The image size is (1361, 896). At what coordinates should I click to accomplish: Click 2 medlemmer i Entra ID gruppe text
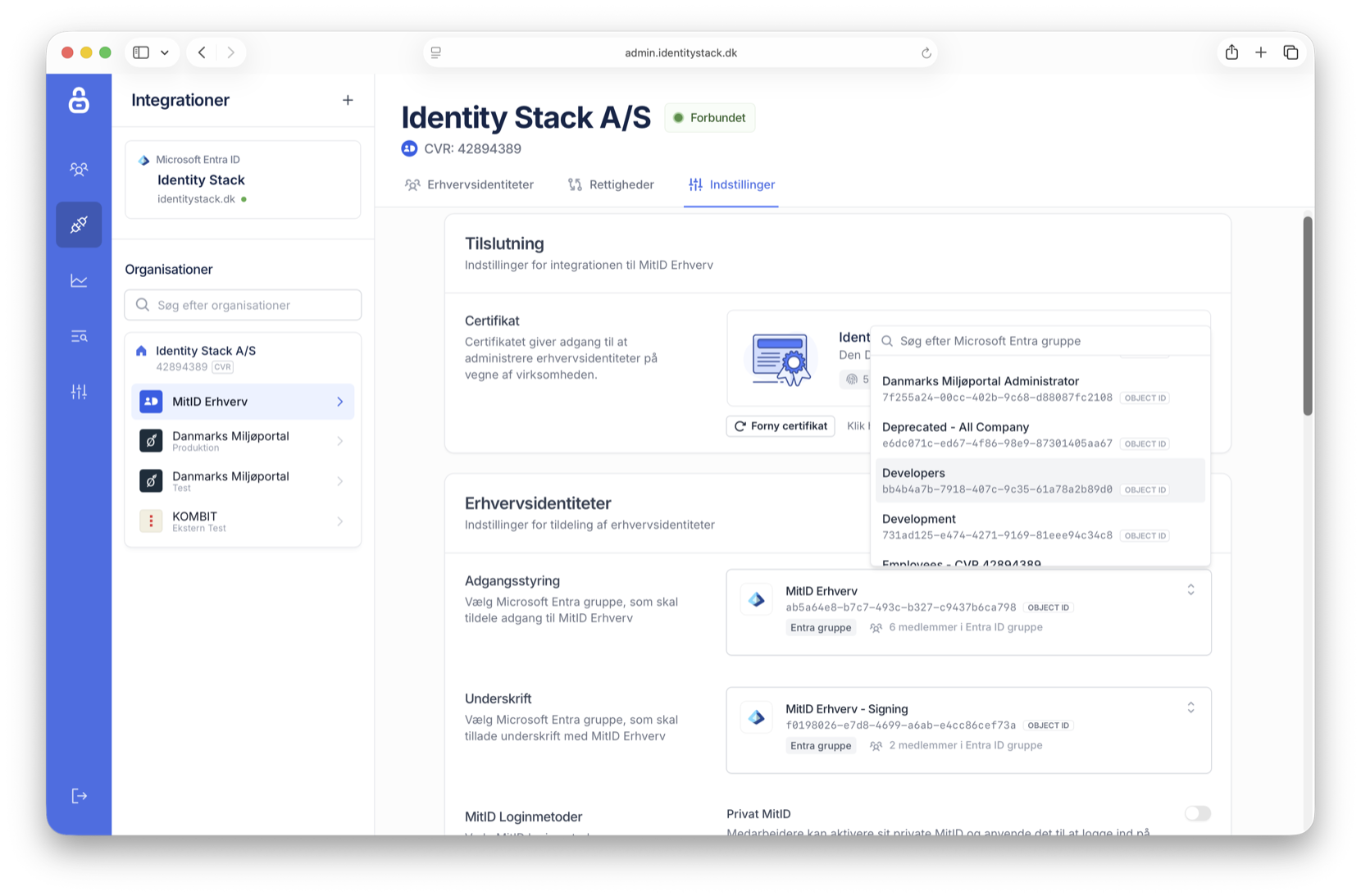[966, 745]
